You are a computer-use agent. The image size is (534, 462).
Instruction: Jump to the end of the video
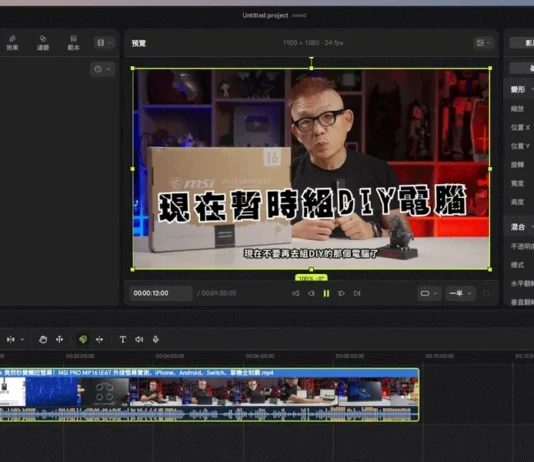click(357, 293)
